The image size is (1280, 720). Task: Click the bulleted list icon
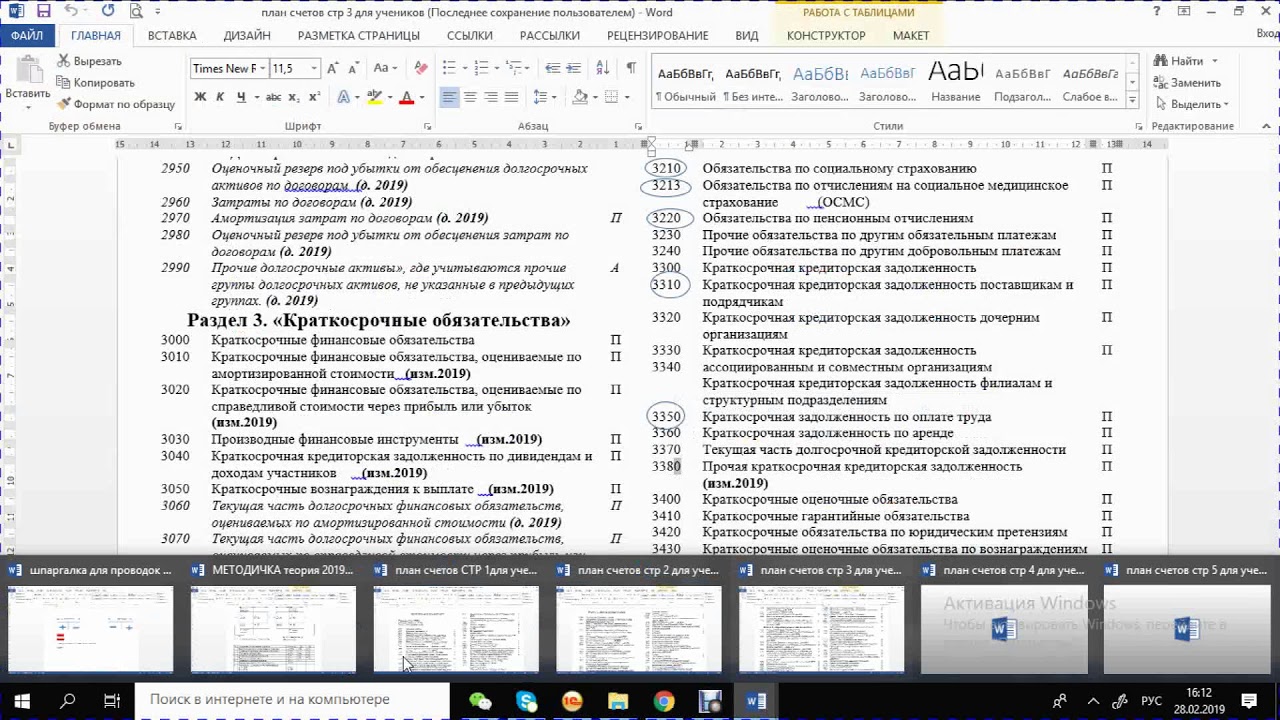click(449, 68)
